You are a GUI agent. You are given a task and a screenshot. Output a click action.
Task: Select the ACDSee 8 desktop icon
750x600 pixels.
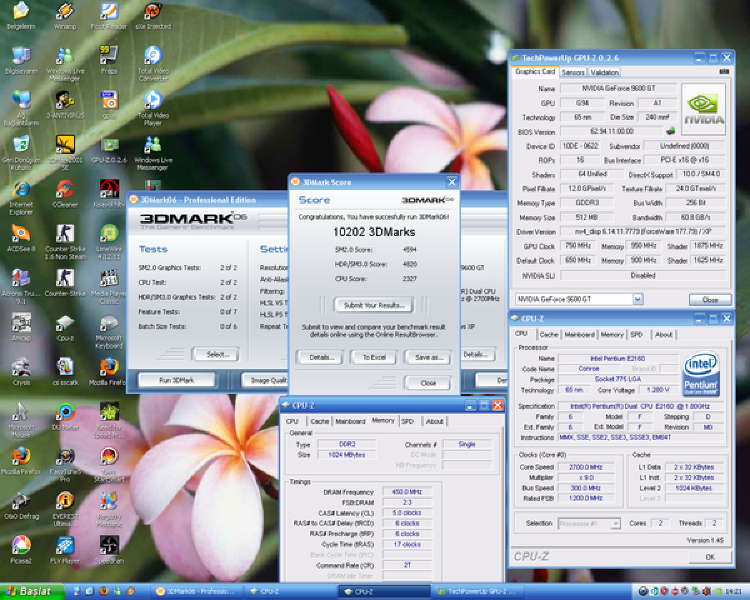tap(21, 238)
